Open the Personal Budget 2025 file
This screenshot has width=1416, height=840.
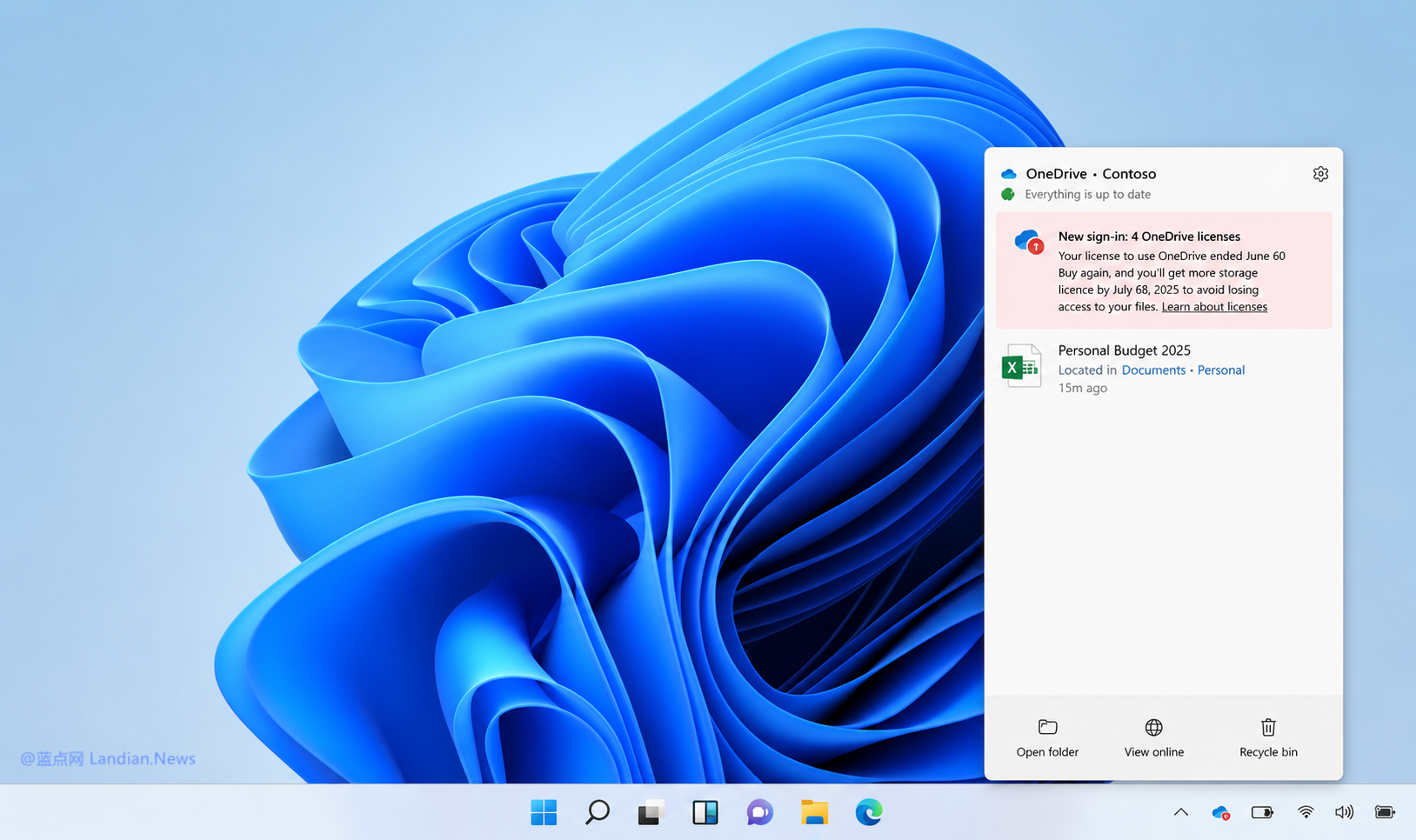(1124, 350)
